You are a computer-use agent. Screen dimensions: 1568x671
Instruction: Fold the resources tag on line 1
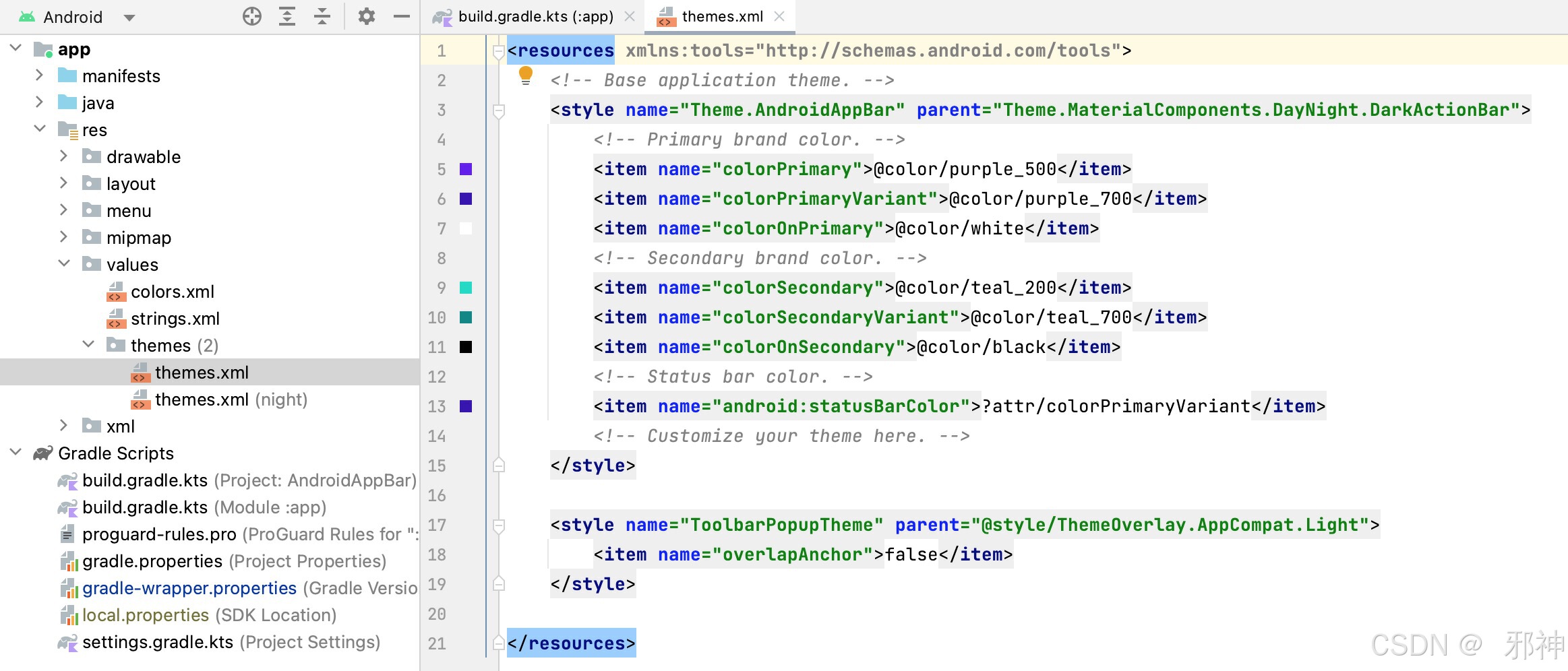pos(499,51)
